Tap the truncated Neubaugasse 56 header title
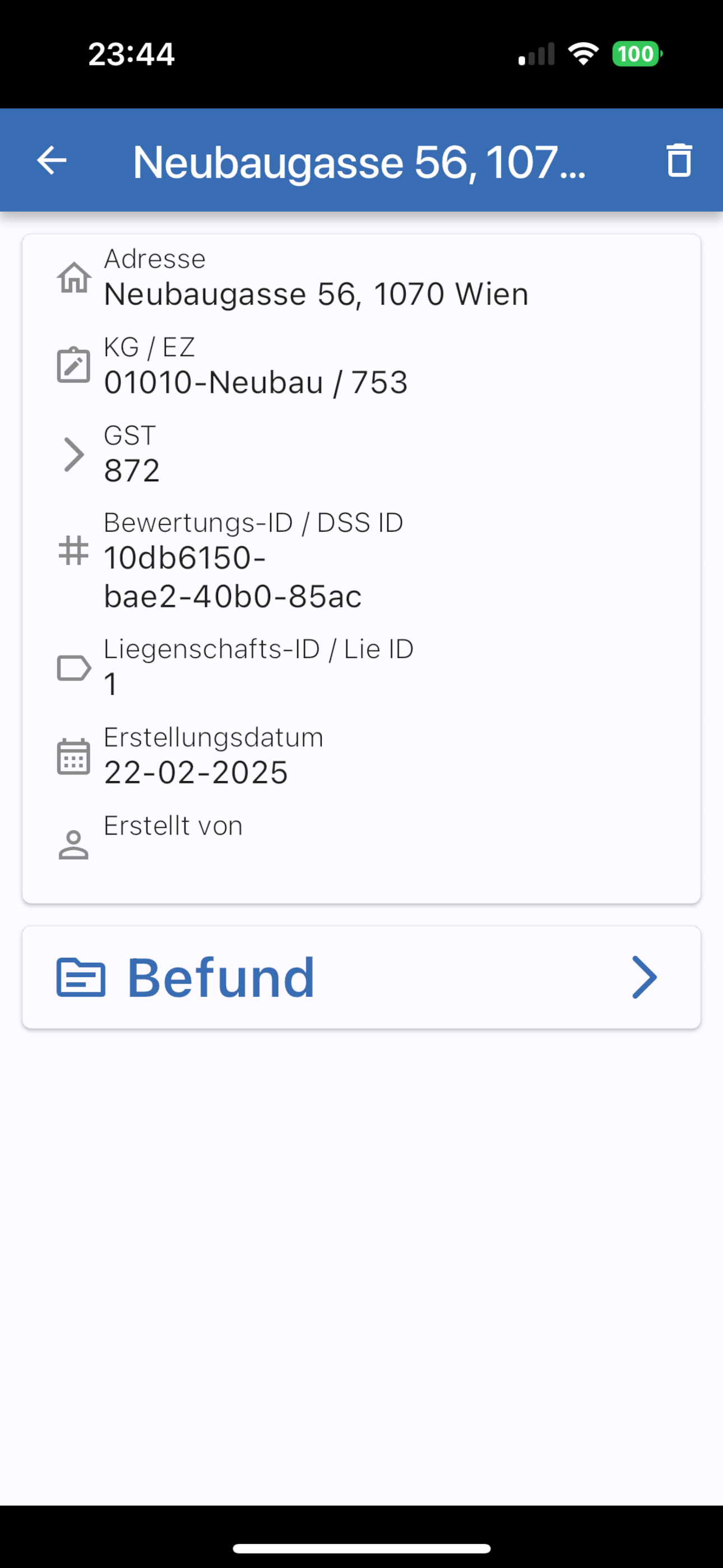The width and height of the screenshot is (723, 1568). coord(359,162)
